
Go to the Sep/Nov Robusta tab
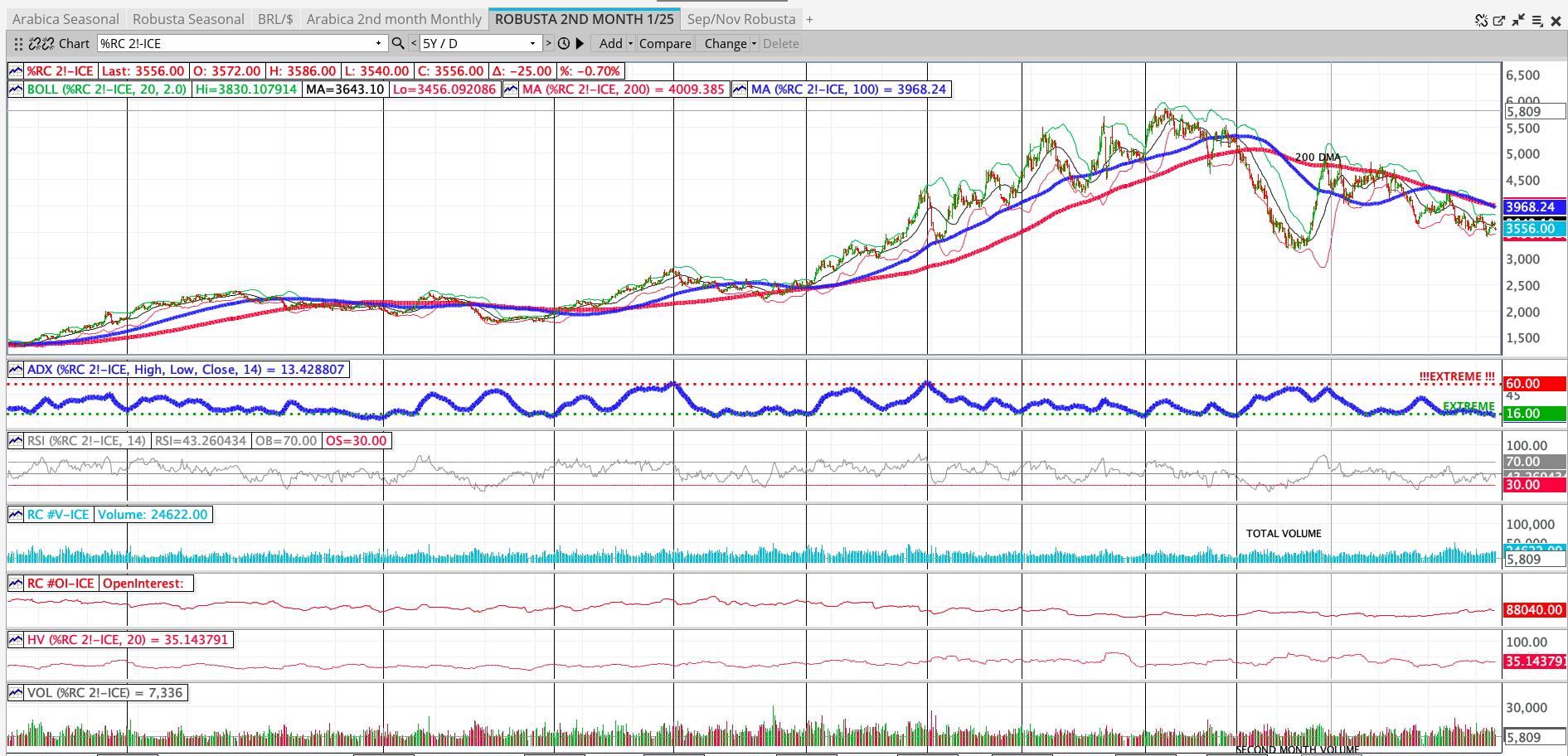[741, 19]
